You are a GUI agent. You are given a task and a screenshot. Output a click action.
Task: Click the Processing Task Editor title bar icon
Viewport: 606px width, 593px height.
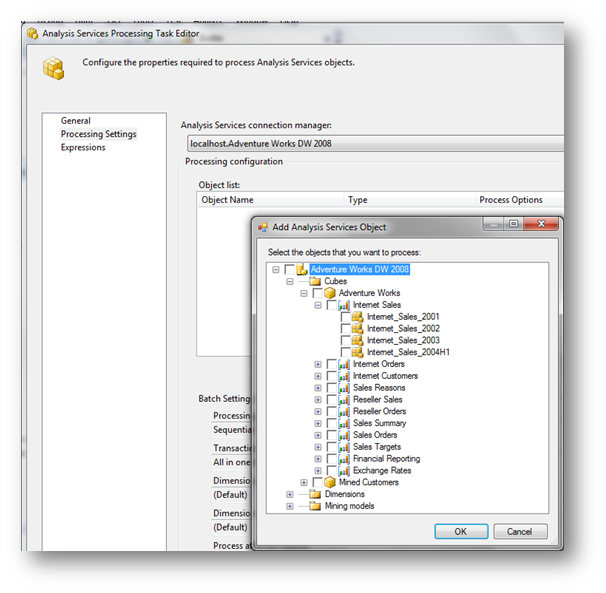32,34
